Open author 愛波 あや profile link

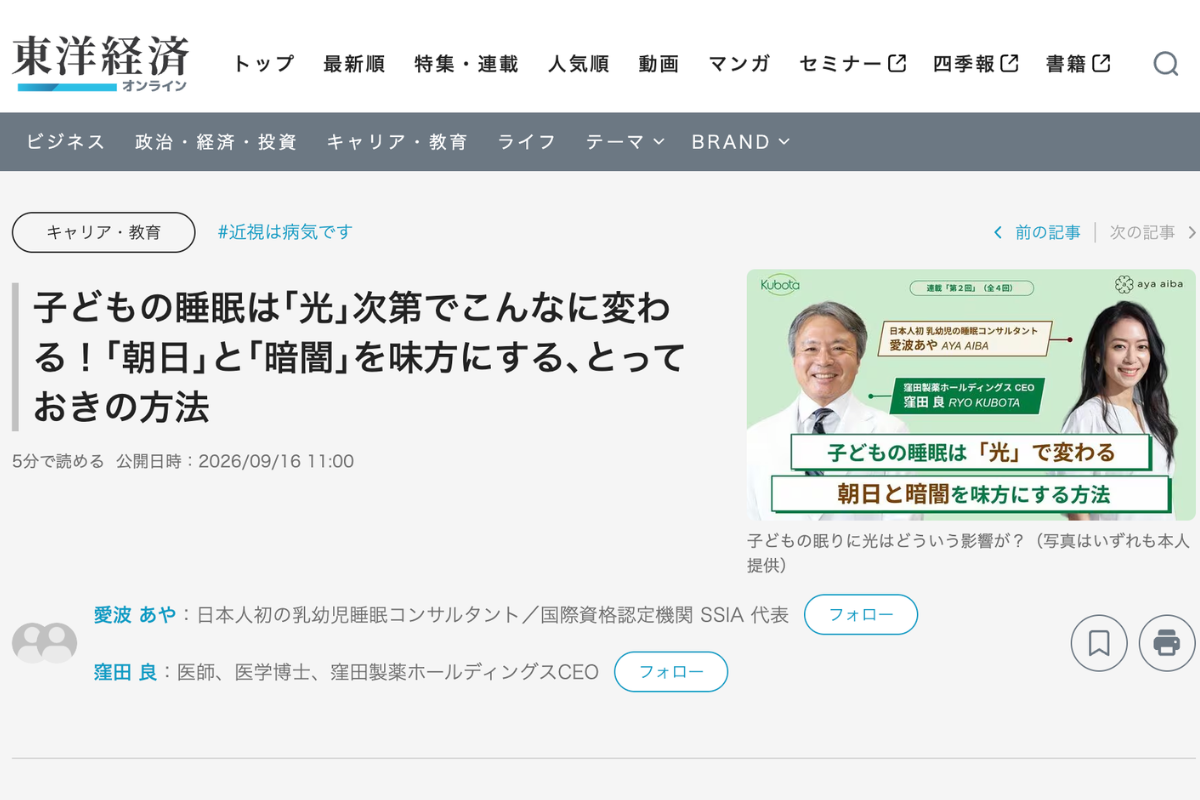134,615
